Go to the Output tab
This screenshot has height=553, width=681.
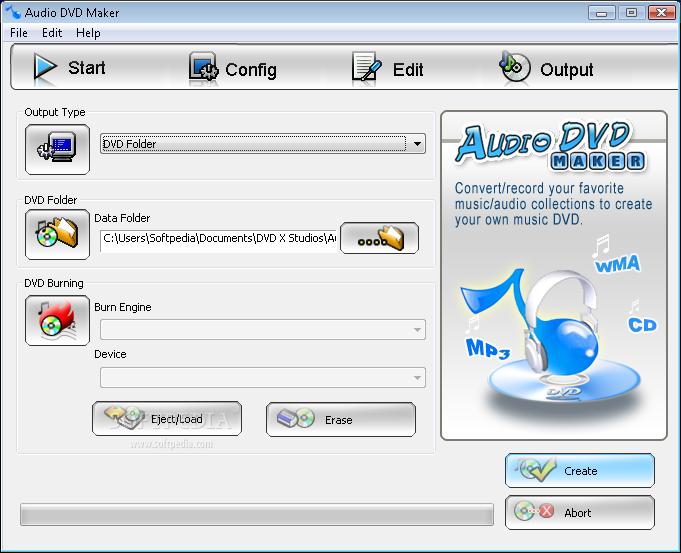546,69
